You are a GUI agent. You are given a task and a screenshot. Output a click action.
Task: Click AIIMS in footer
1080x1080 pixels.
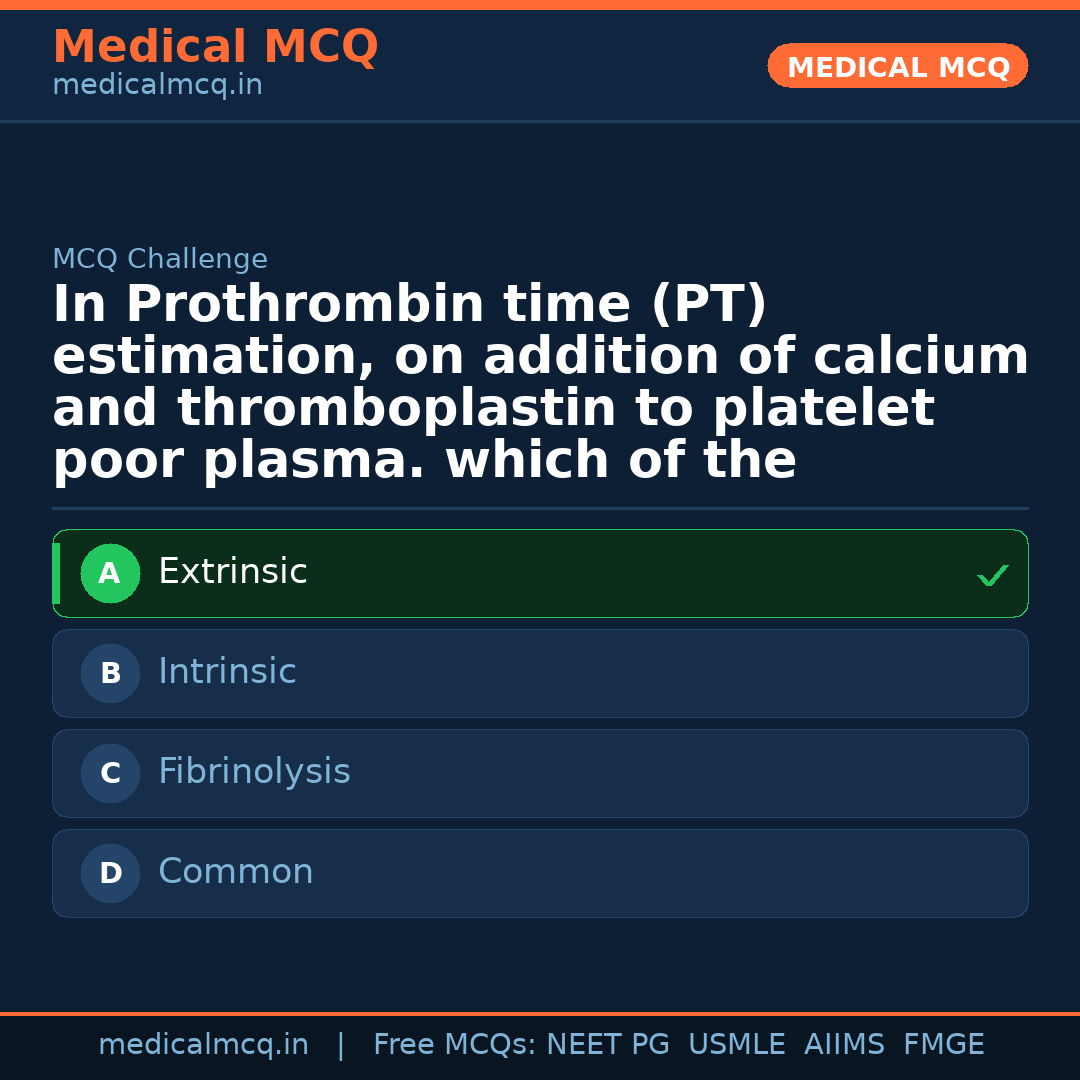click(844, 1045)
